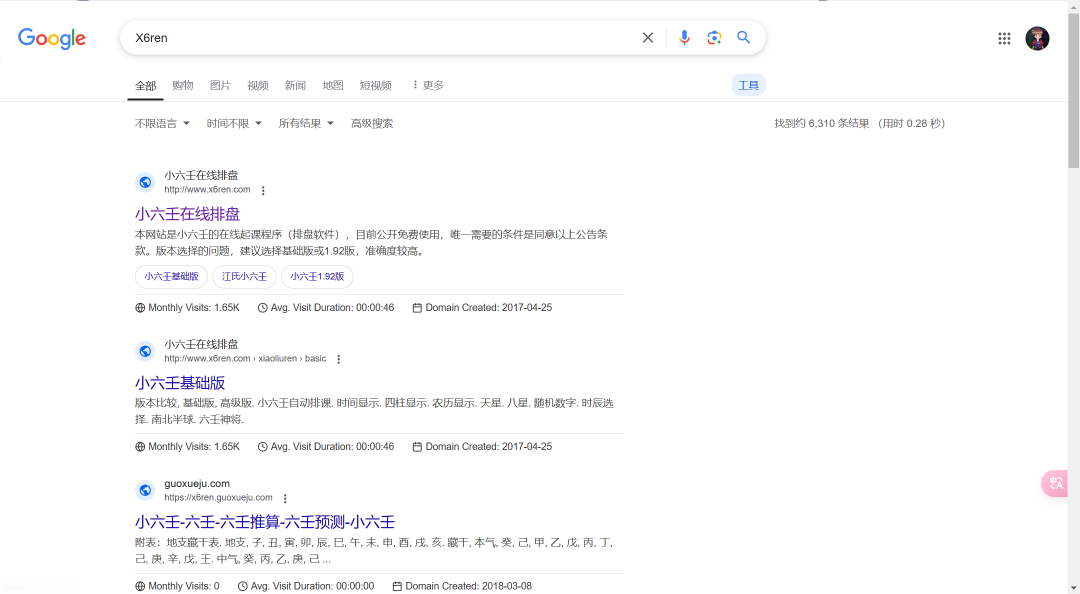The width and height of the screenshot is (1080, 594).
Task: Expand the 更多 search categories menu
Action: click(x=428, y=85)
